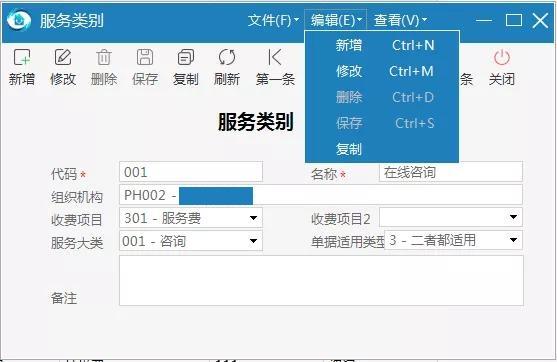The image size is (557, 362).
Task: Expand the 收费项目 dropdown showing 301 - 服务费
Action: (x=253, y=218)
